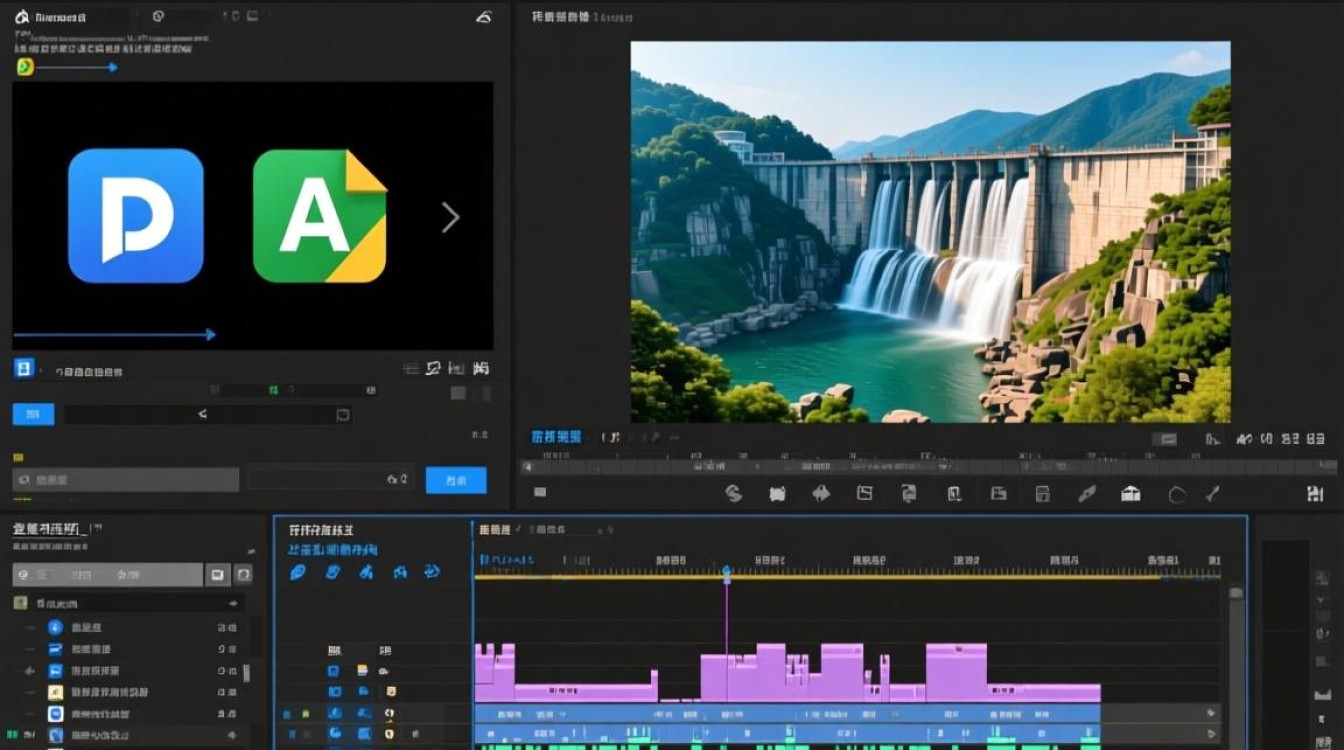
Task: Click the blue label under the dam preview
Action: point(556,437)
